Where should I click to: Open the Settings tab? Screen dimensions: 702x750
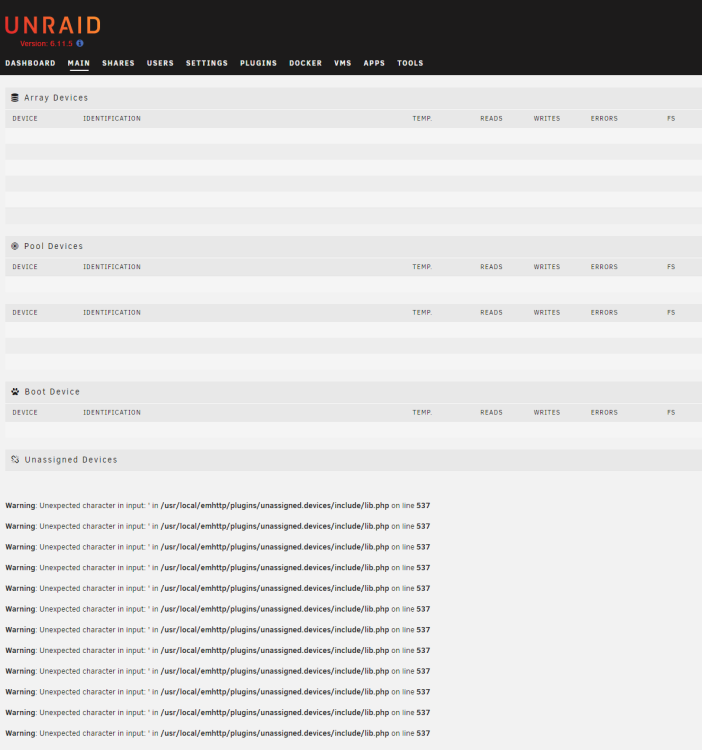[x=207, y=63]
